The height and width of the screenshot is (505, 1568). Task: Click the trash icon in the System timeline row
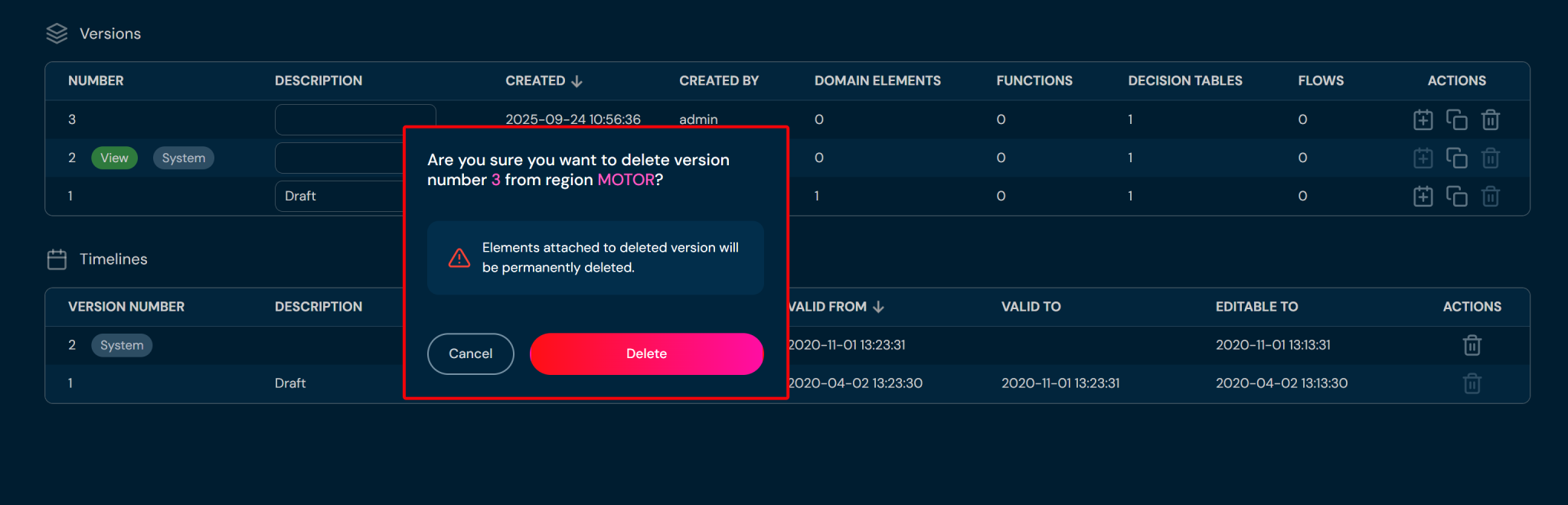point(1472,345)
